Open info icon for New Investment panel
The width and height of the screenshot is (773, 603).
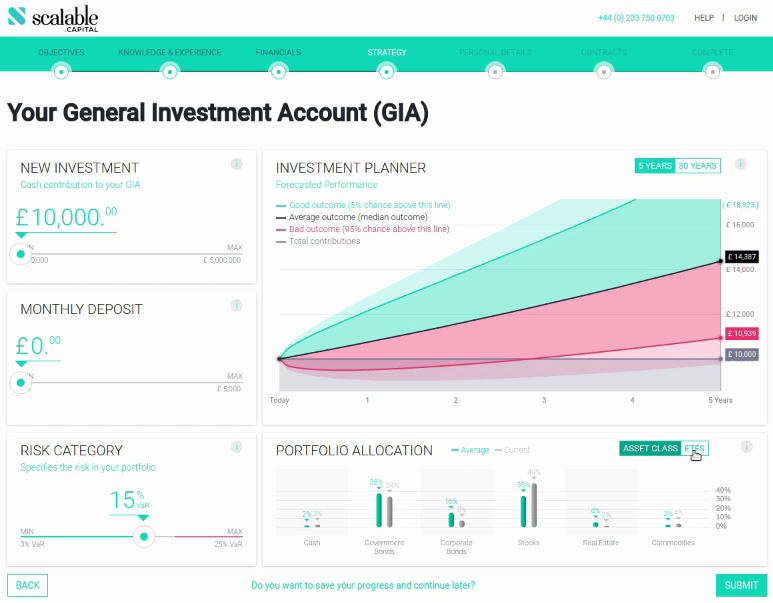point(237,165)
